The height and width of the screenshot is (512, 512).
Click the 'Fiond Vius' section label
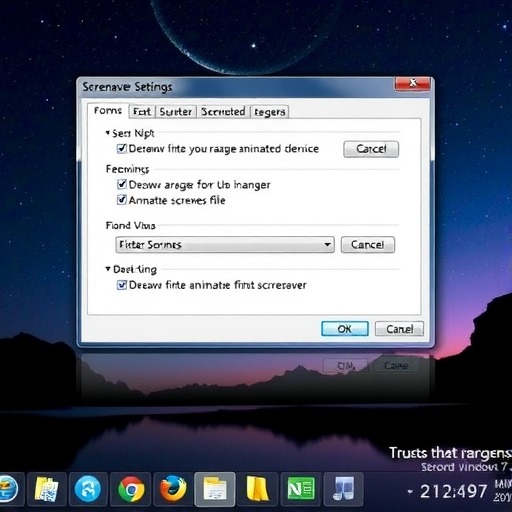point(130,225)
